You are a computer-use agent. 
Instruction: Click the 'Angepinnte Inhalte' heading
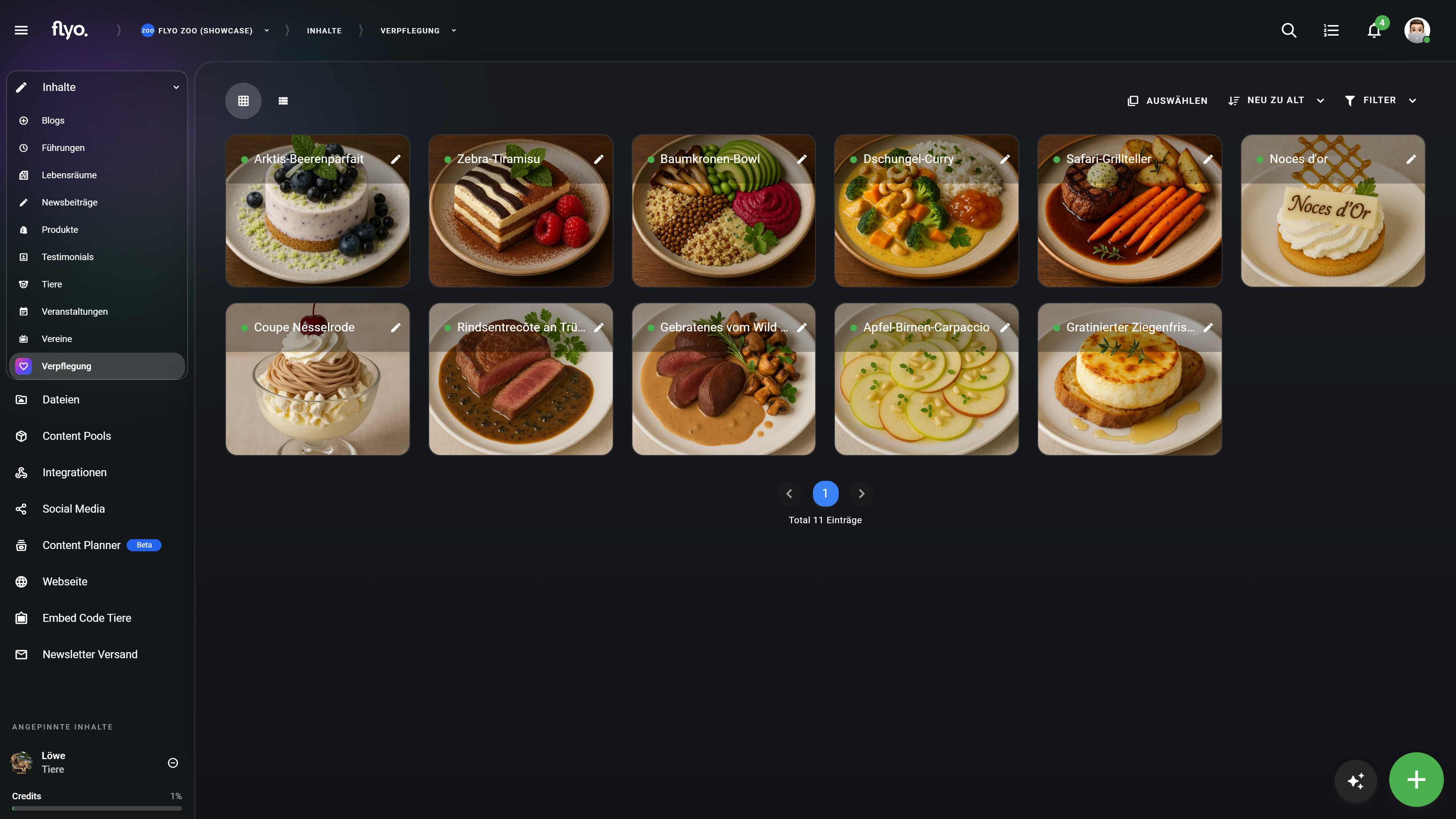tap(63, 727)
